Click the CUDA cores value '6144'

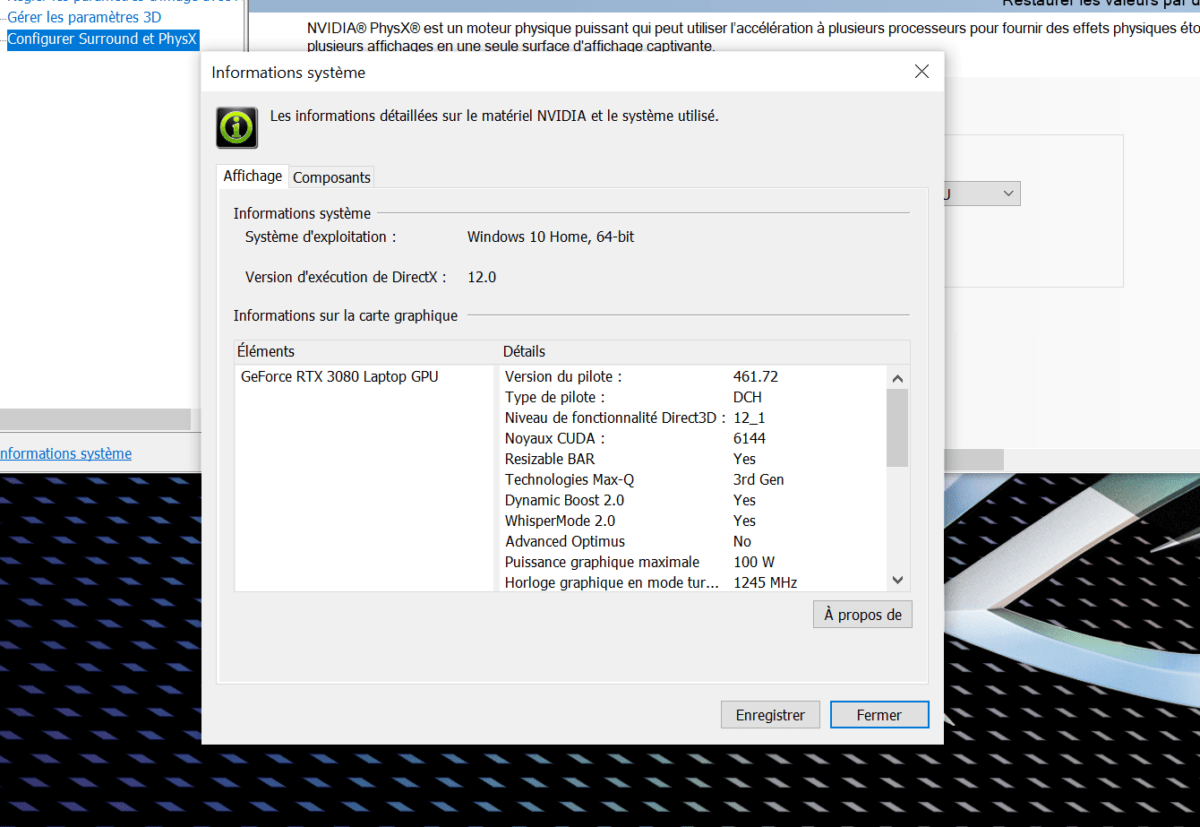750,438
